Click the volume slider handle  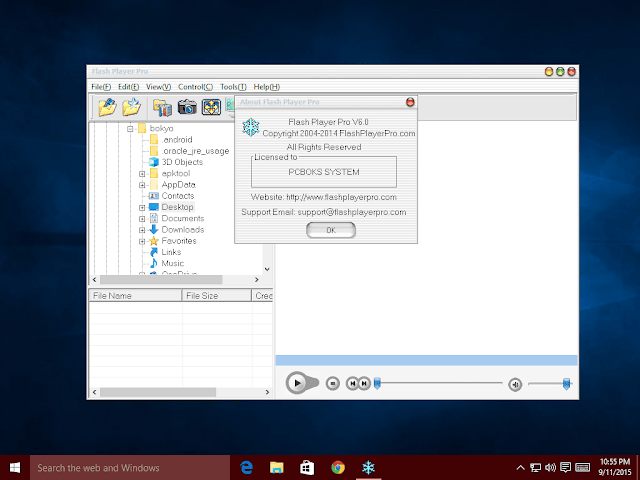[566, 384]
